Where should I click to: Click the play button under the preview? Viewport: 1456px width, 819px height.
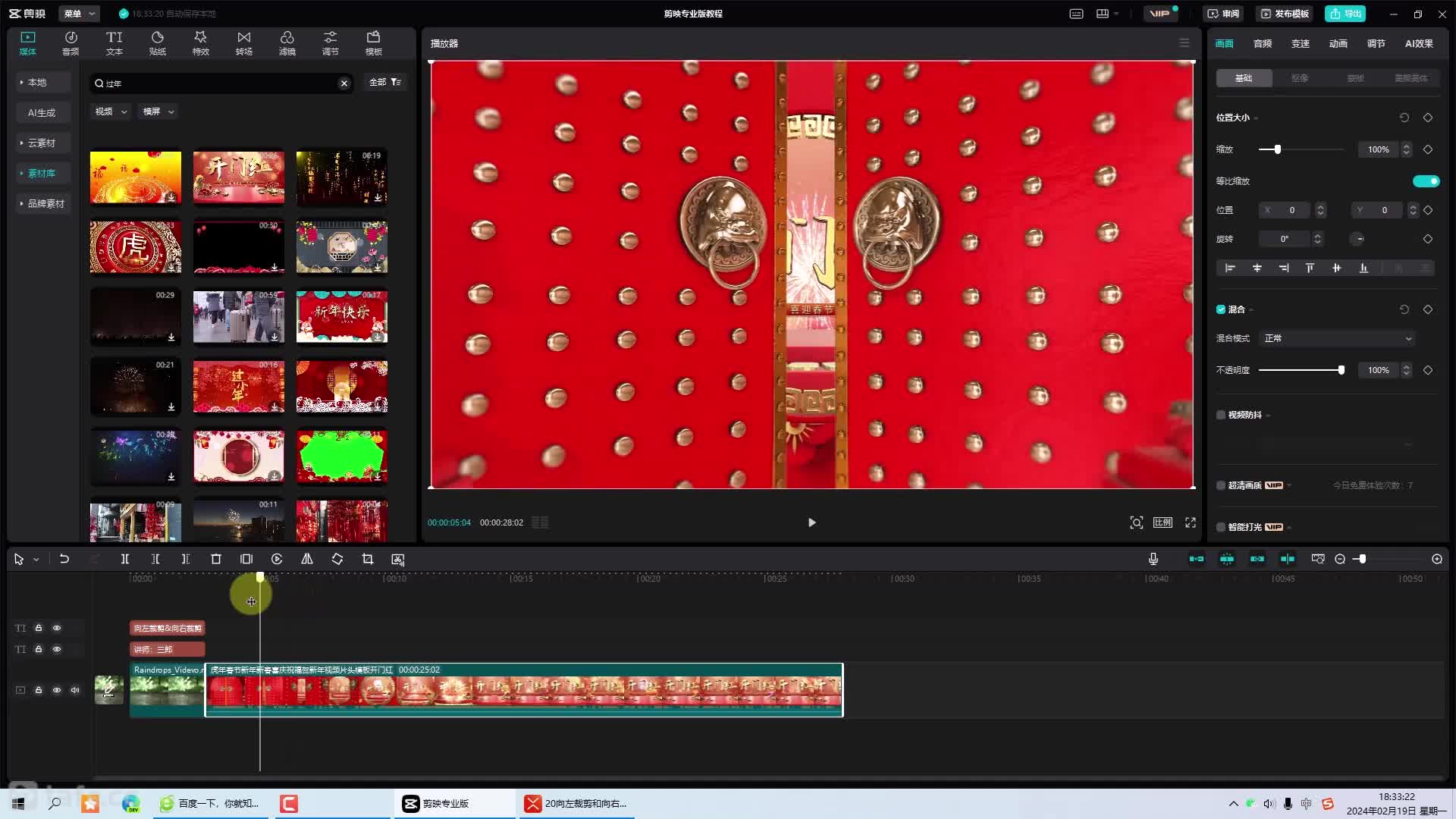point(811,522)
